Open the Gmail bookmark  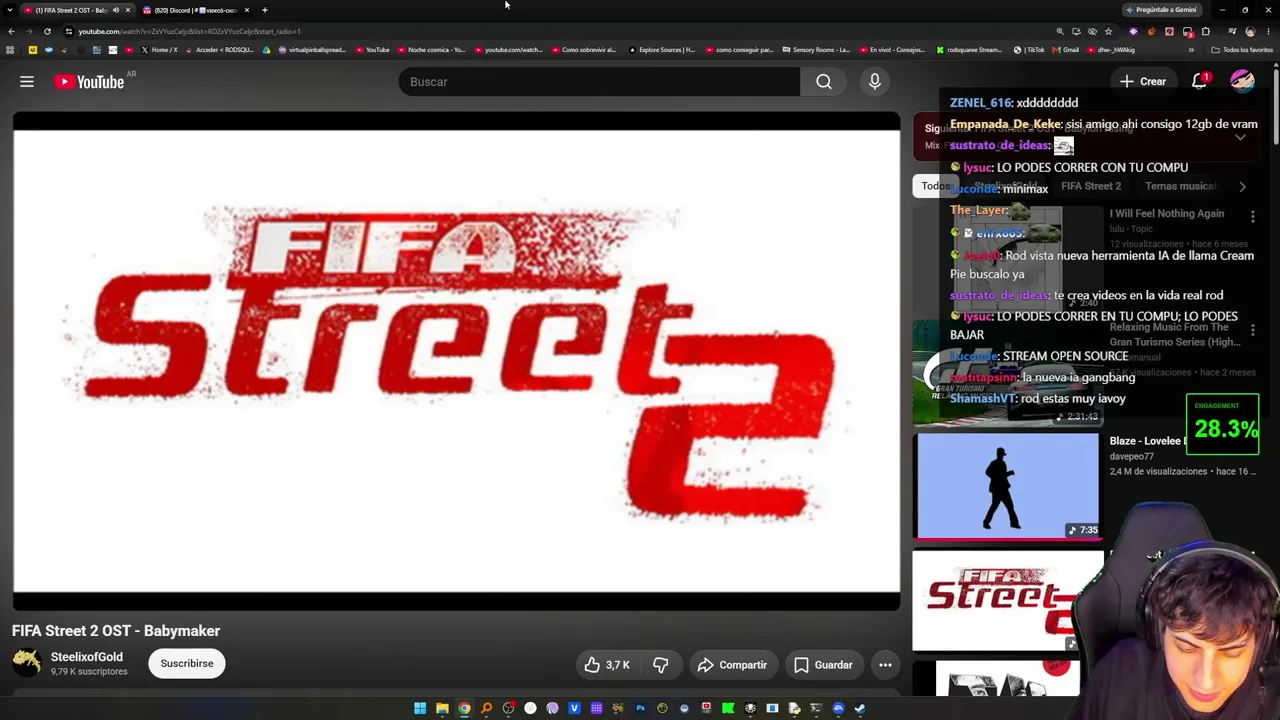pyautogui.click(x=1066, y=50)
